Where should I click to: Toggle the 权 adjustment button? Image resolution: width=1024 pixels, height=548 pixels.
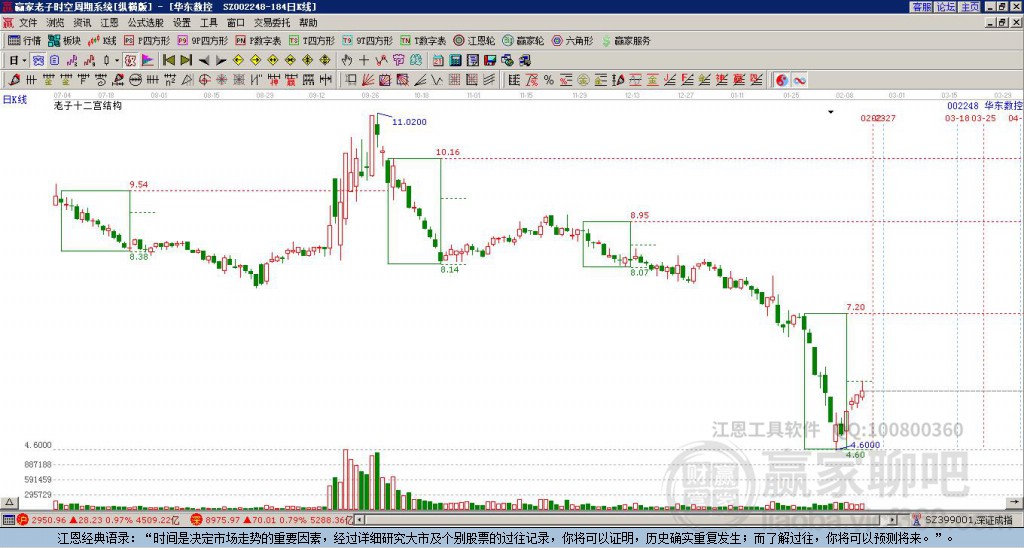pos(130,60)
